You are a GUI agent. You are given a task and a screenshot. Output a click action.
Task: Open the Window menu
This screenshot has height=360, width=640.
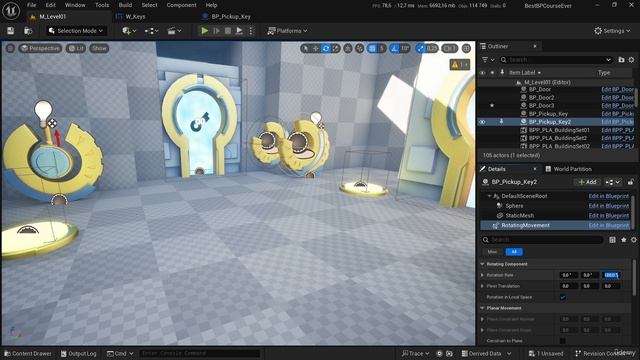click(75, 5)
